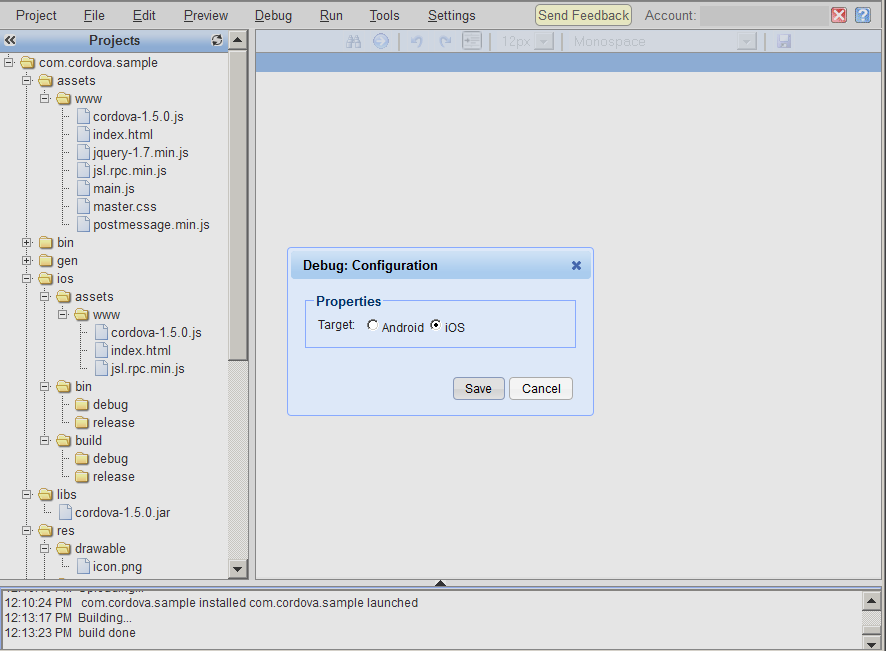The height and width of the screenshot is (651, 886).
Task: Click the com.cordova.sample folder icon
Action: [x=28, y=62]
